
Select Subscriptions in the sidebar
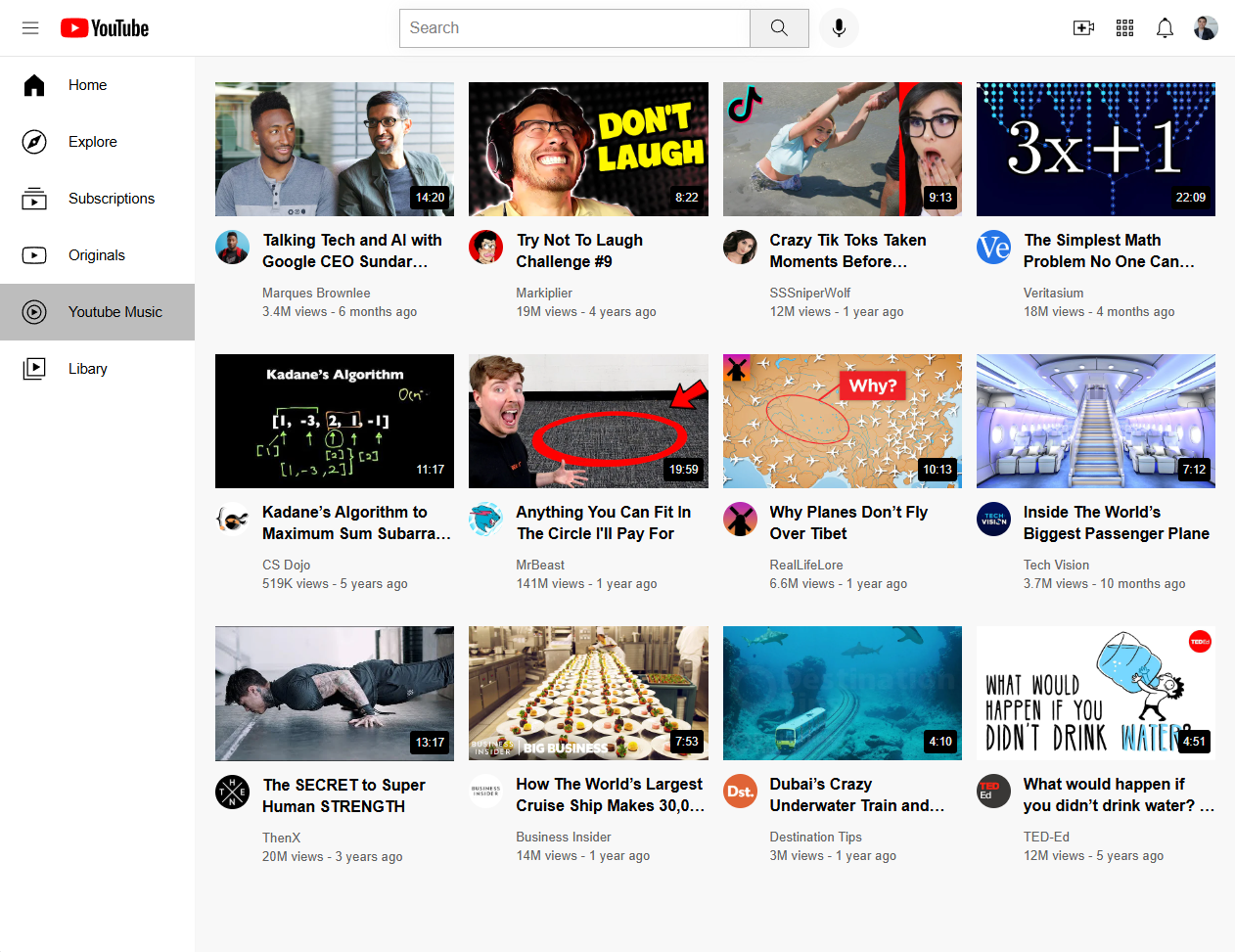(x=98, y=199)
